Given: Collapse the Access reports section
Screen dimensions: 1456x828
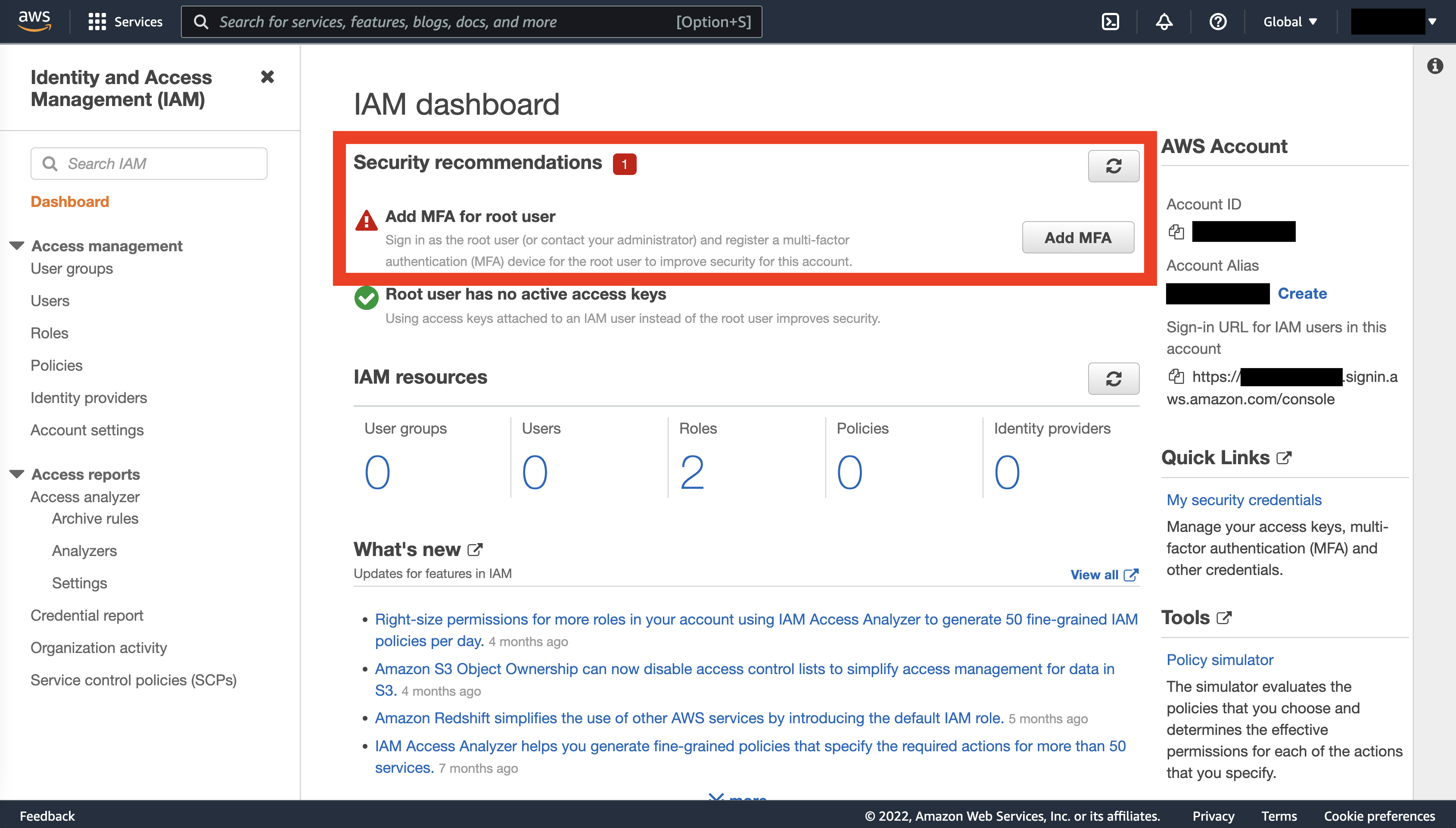Looking at the screenshot, I should (x=17, y=474).
